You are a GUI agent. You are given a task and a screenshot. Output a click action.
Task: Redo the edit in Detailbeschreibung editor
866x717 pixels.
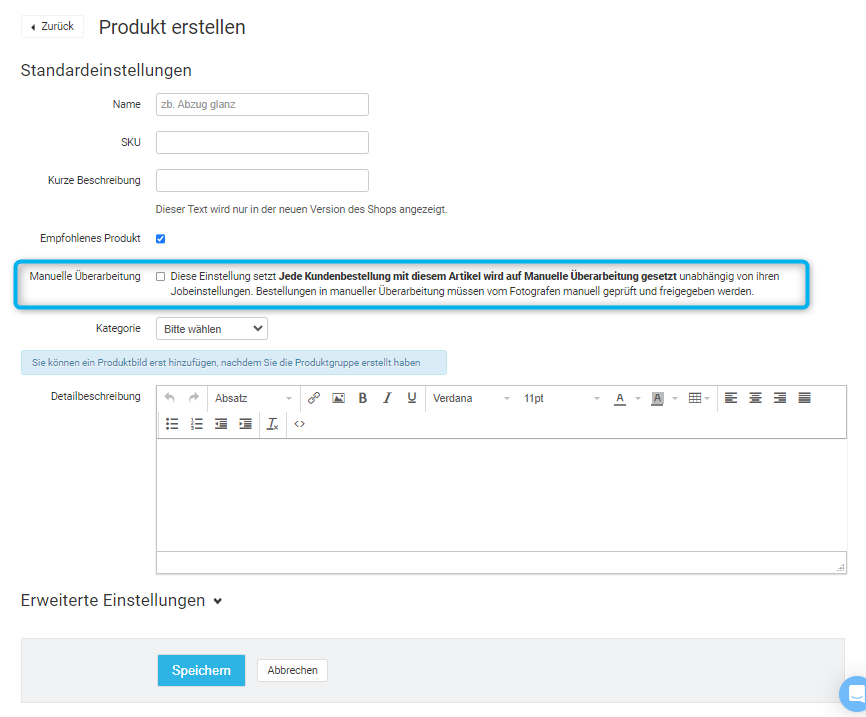pyautogui.click(x=194, y=398)
